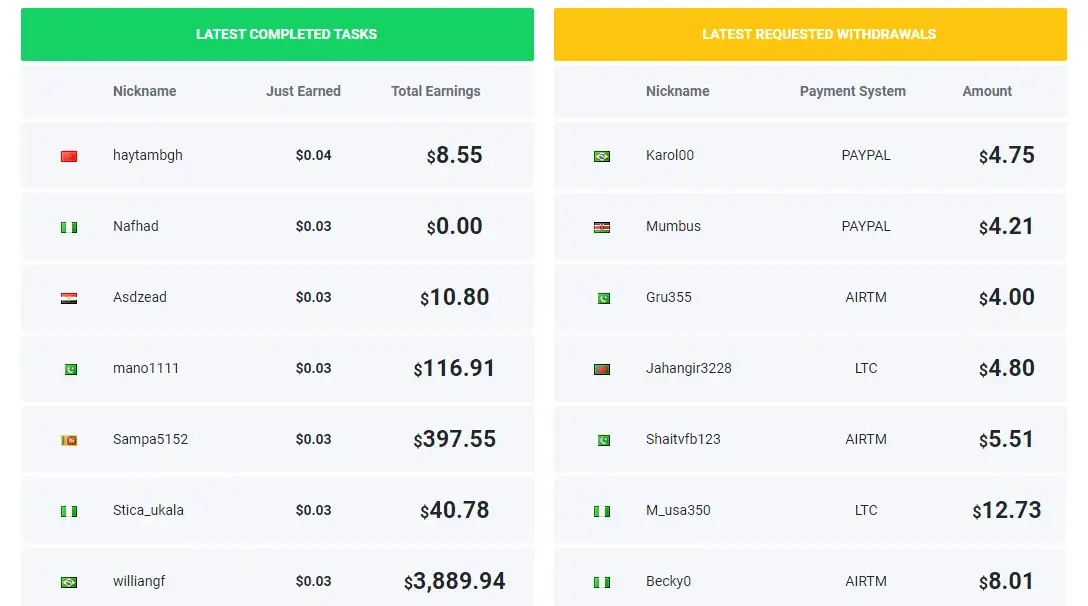Click the $4.21 withdrawal amount
Image resolution: width=1088 pixels, height=606 pixels.
pos(1006,226)
